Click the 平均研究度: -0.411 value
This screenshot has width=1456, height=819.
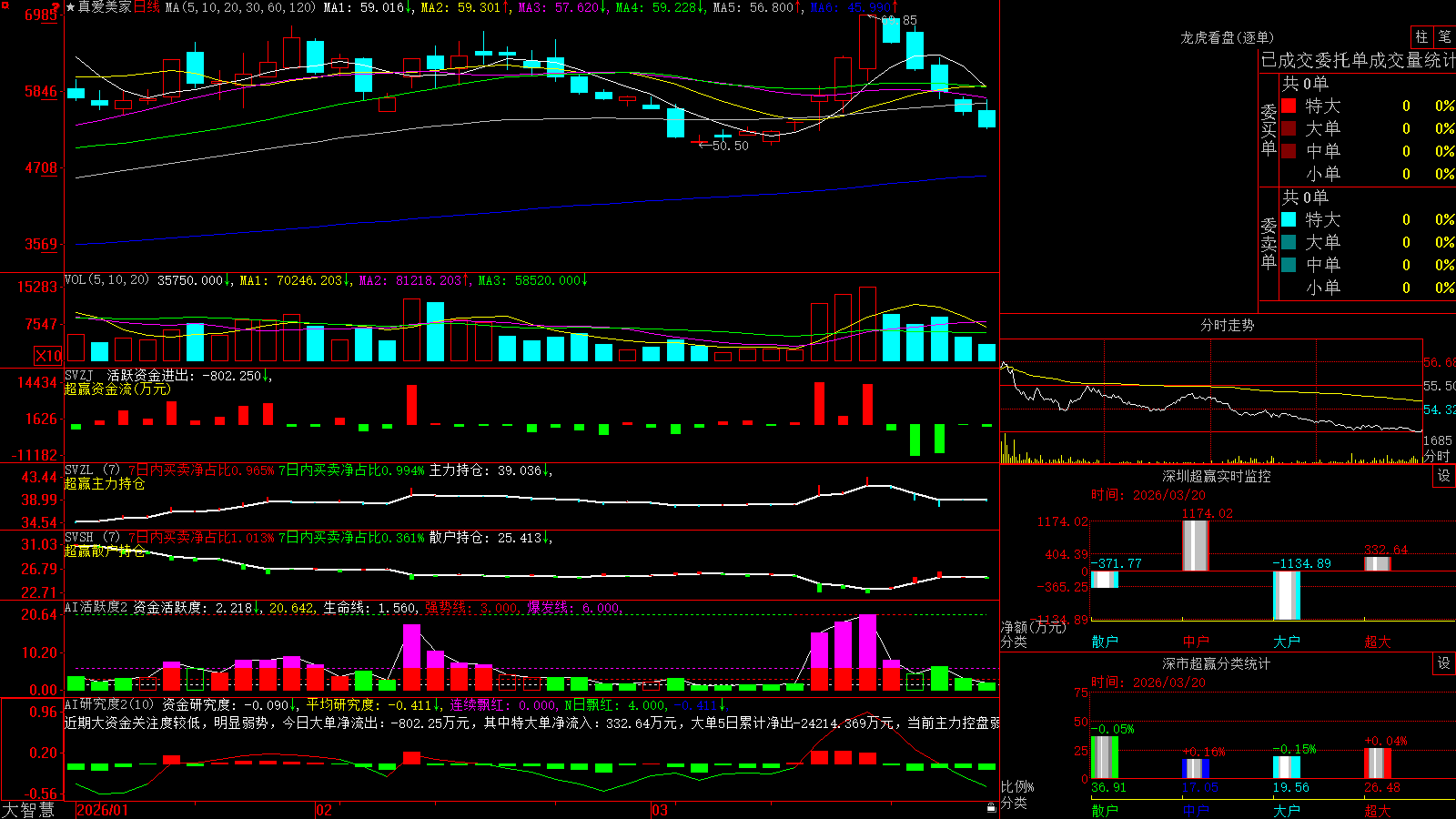point(372,704)
